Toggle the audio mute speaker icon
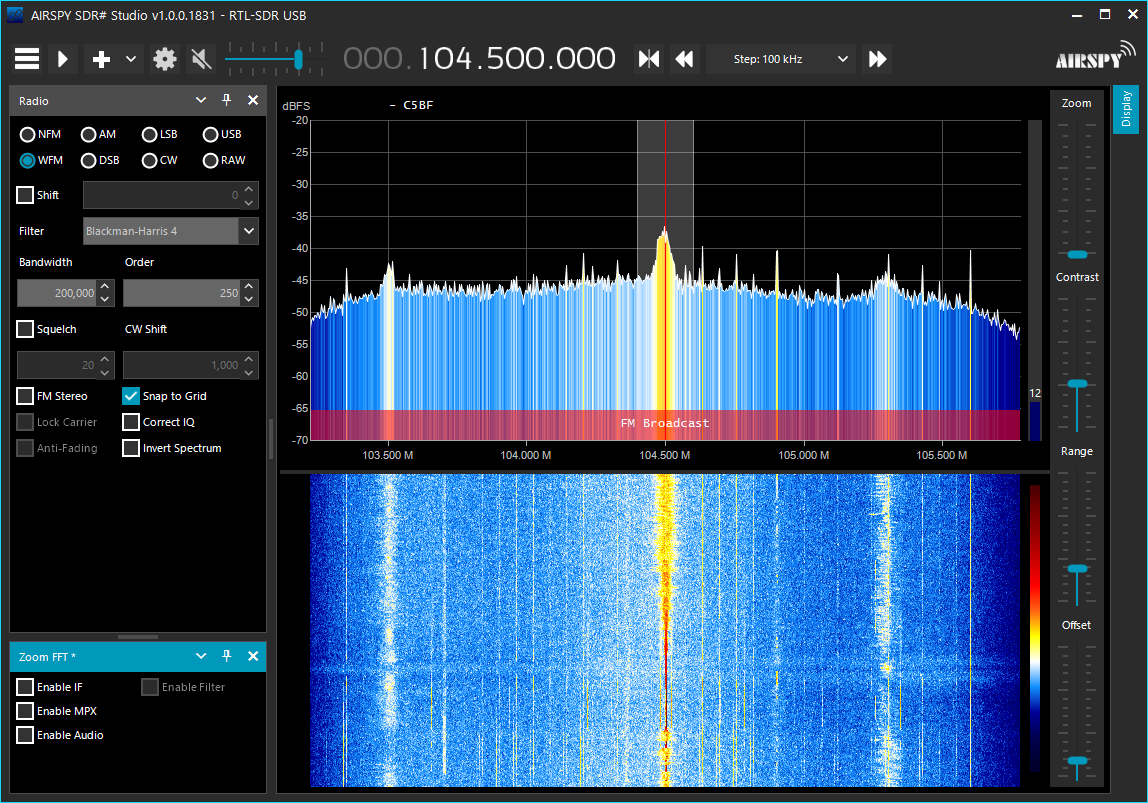Viewport: 1148px width, 803px height. (x=201, y=59)
